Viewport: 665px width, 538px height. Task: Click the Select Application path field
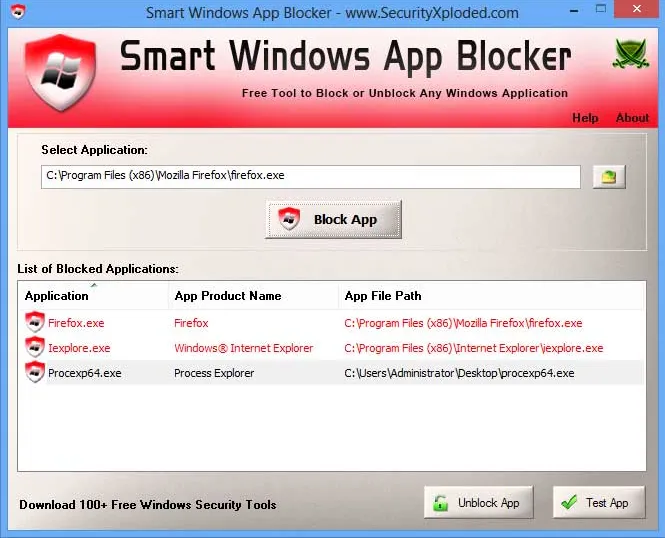[311, 177]
